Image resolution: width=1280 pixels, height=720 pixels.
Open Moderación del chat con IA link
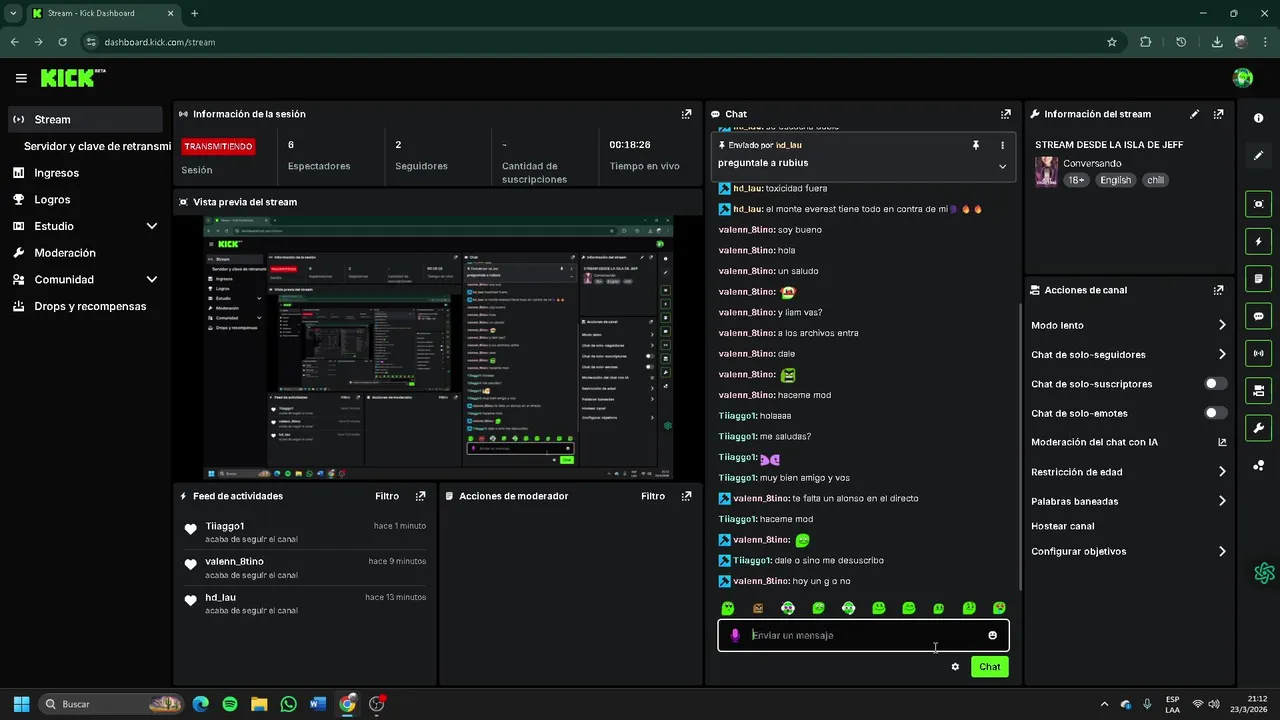[x=1129, y=442]
